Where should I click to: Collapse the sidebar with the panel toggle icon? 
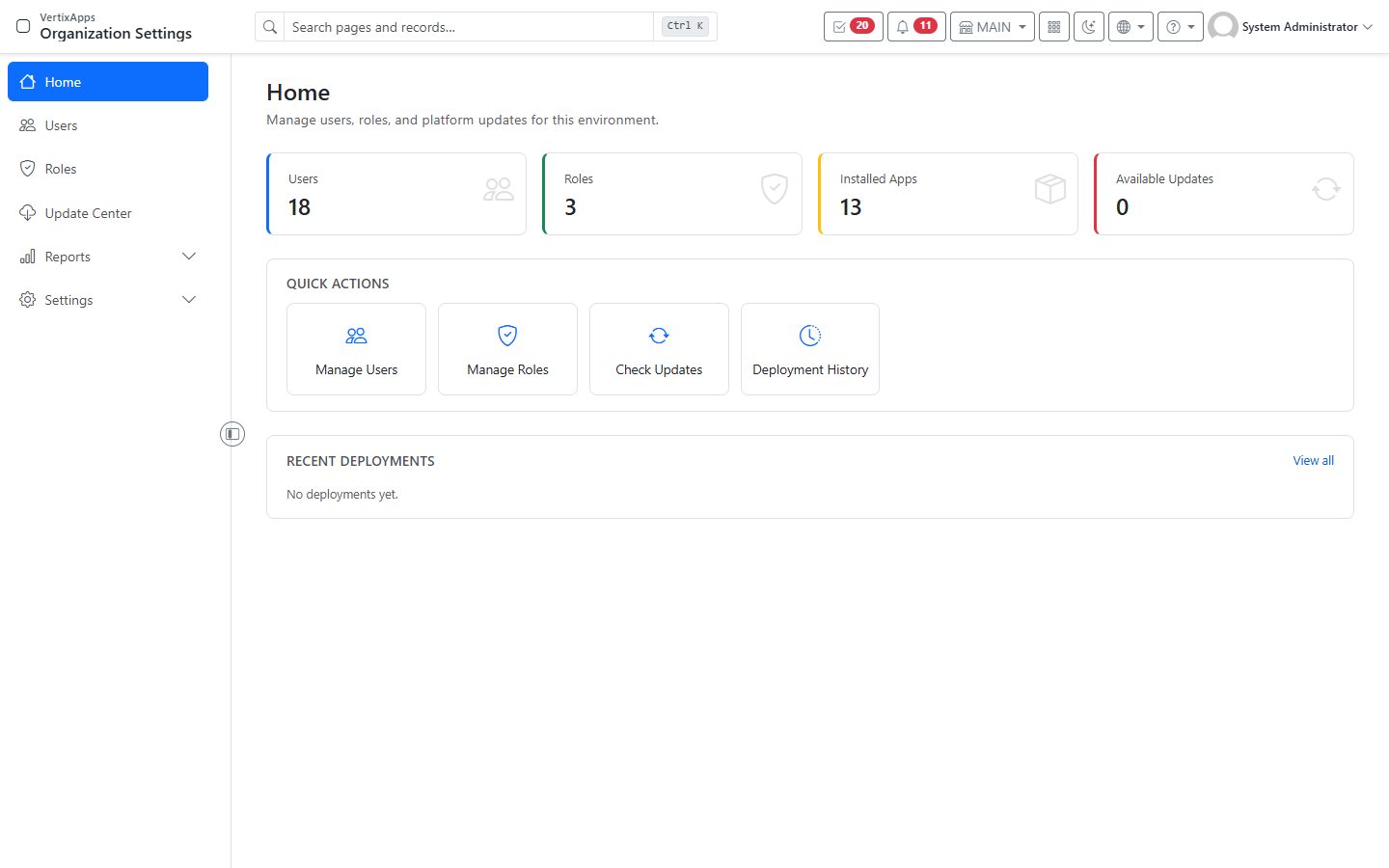click(x=232, y=434)
